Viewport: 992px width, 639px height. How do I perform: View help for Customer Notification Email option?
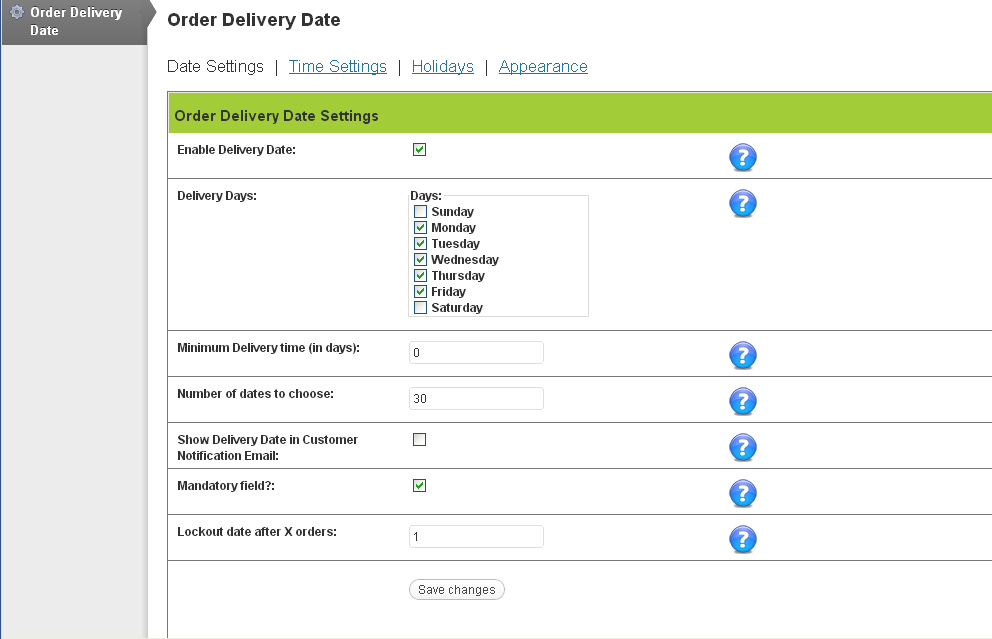[x=743, y=448]
